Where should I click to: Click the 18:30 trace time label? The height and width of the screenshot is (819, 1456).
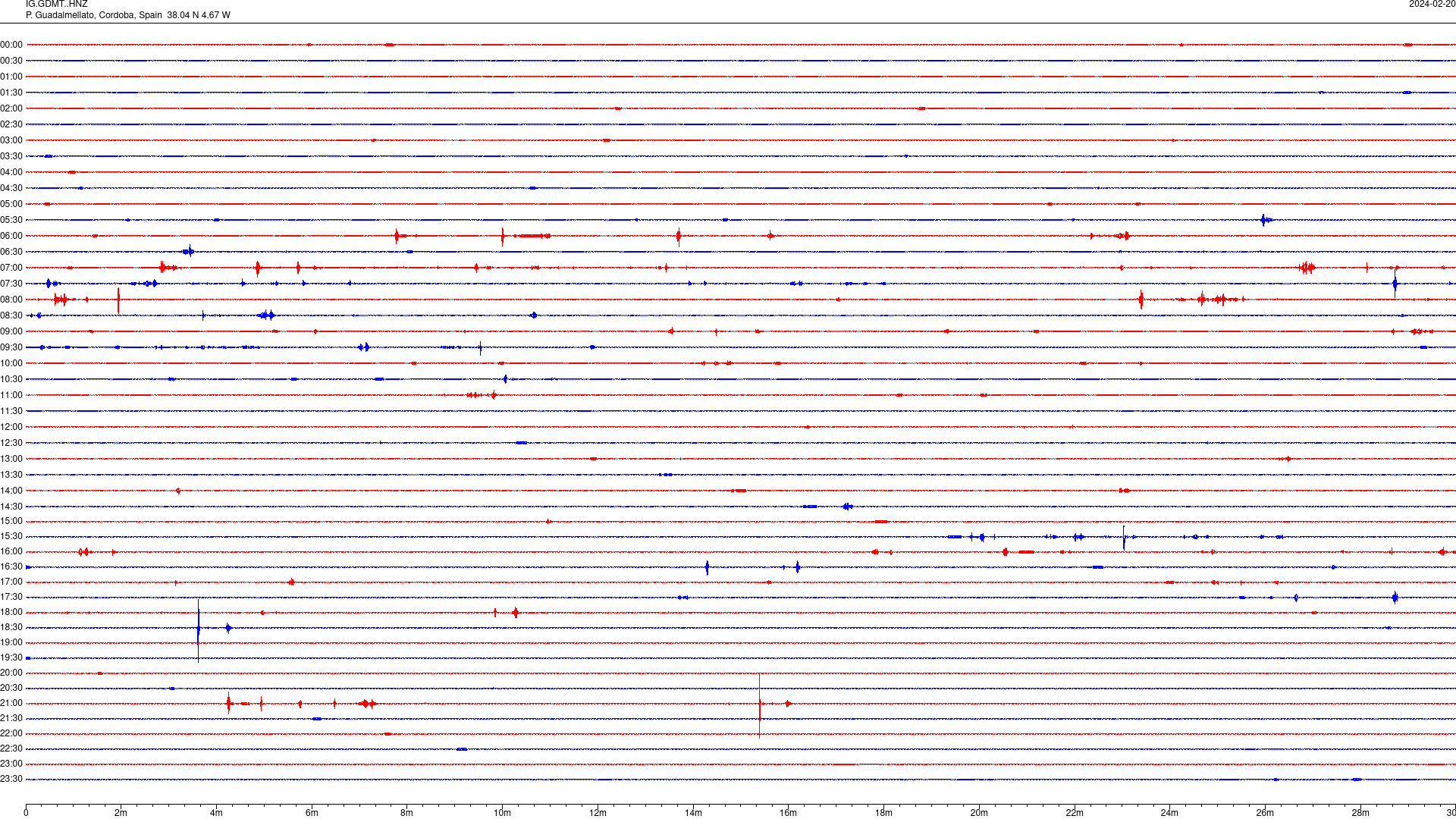(x=11, y=627)
